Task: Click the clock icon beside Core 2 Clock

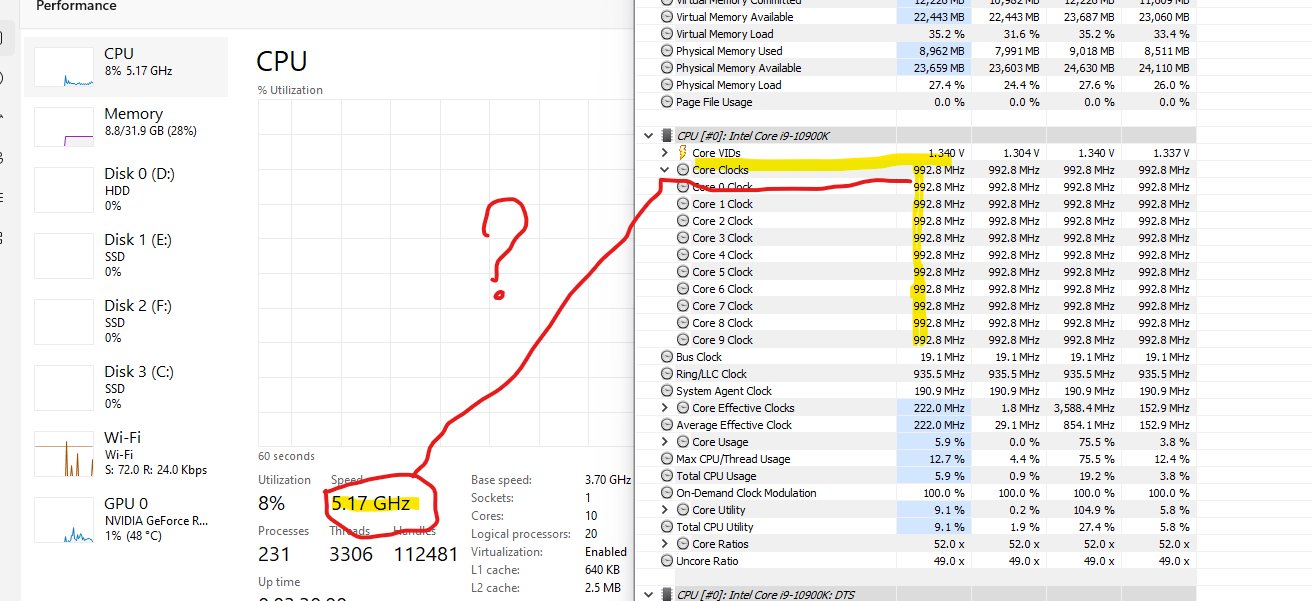Action: 683,221
